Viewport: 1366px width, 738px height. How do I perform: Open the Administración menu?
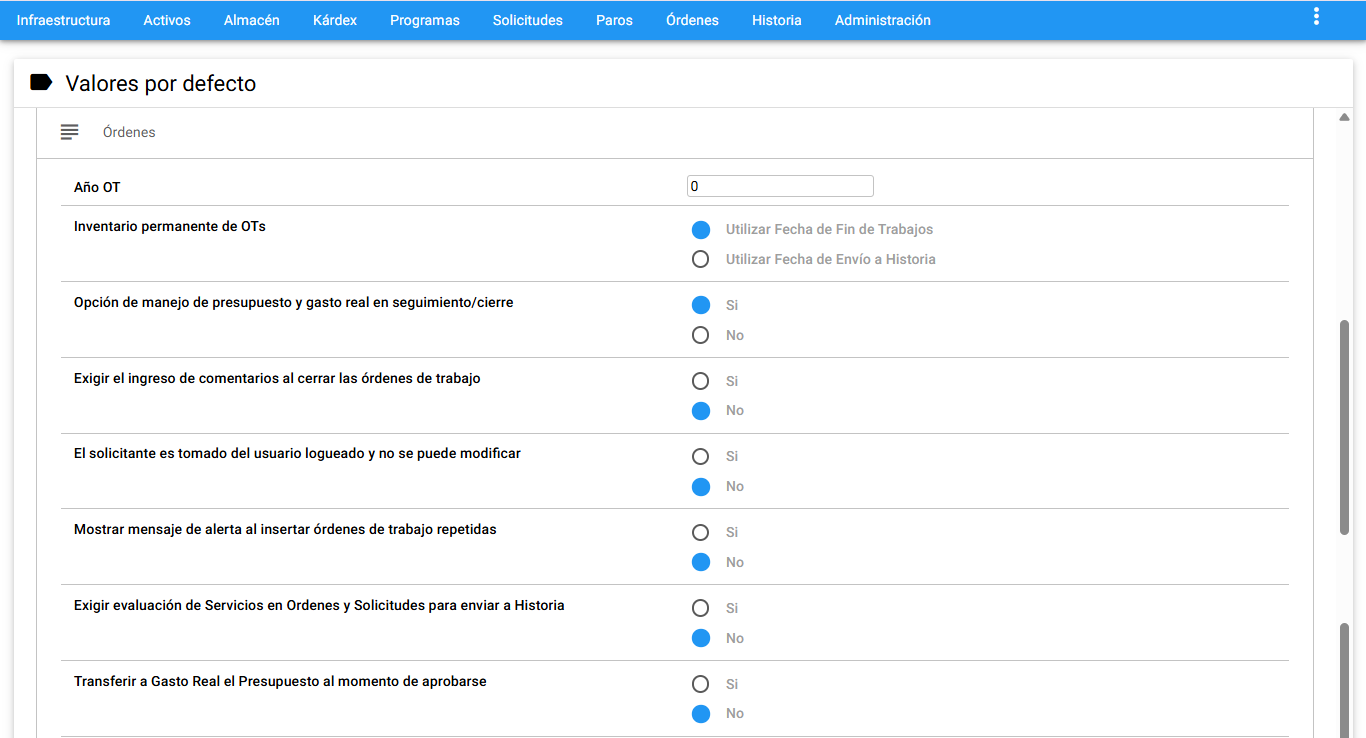(x=883, y=20)
